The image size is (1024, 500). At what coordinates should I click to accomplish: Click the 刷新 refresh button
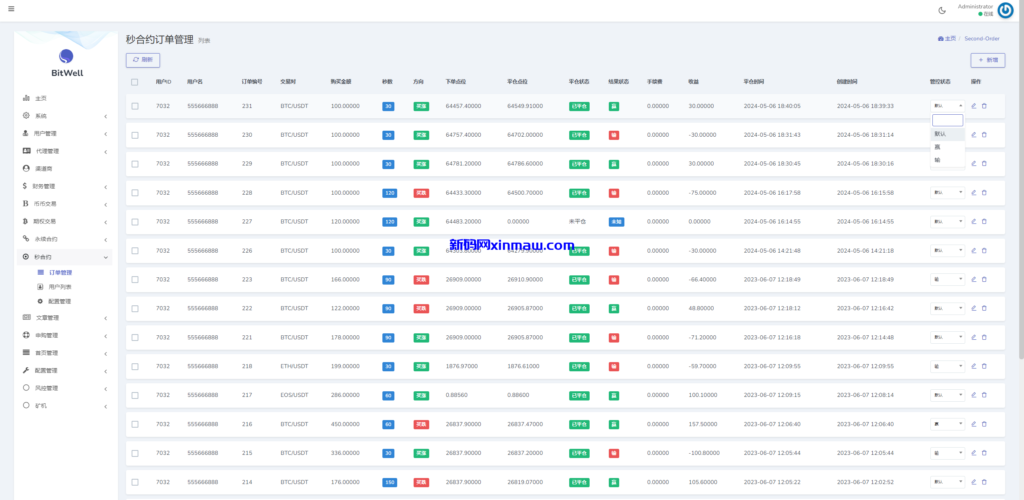tap(142, 60)
